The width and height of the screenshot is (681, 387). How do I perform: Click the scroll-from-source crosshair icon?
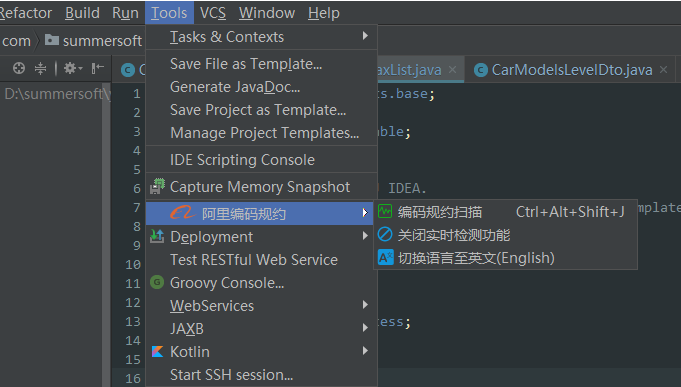tap(19, 68)
